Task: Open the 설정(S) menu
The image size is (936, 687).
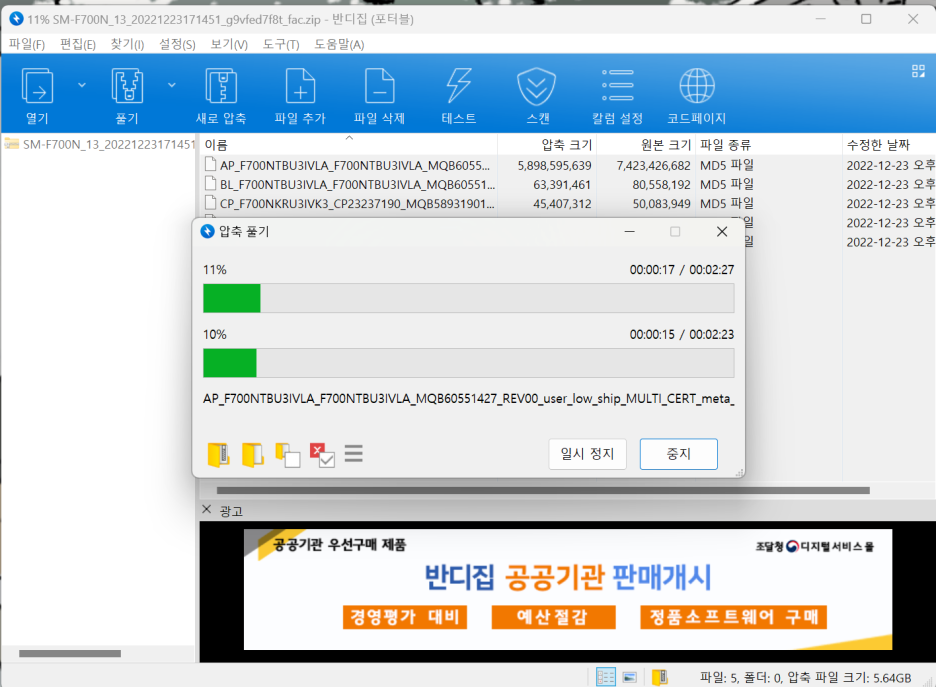Action: [177, 44]
